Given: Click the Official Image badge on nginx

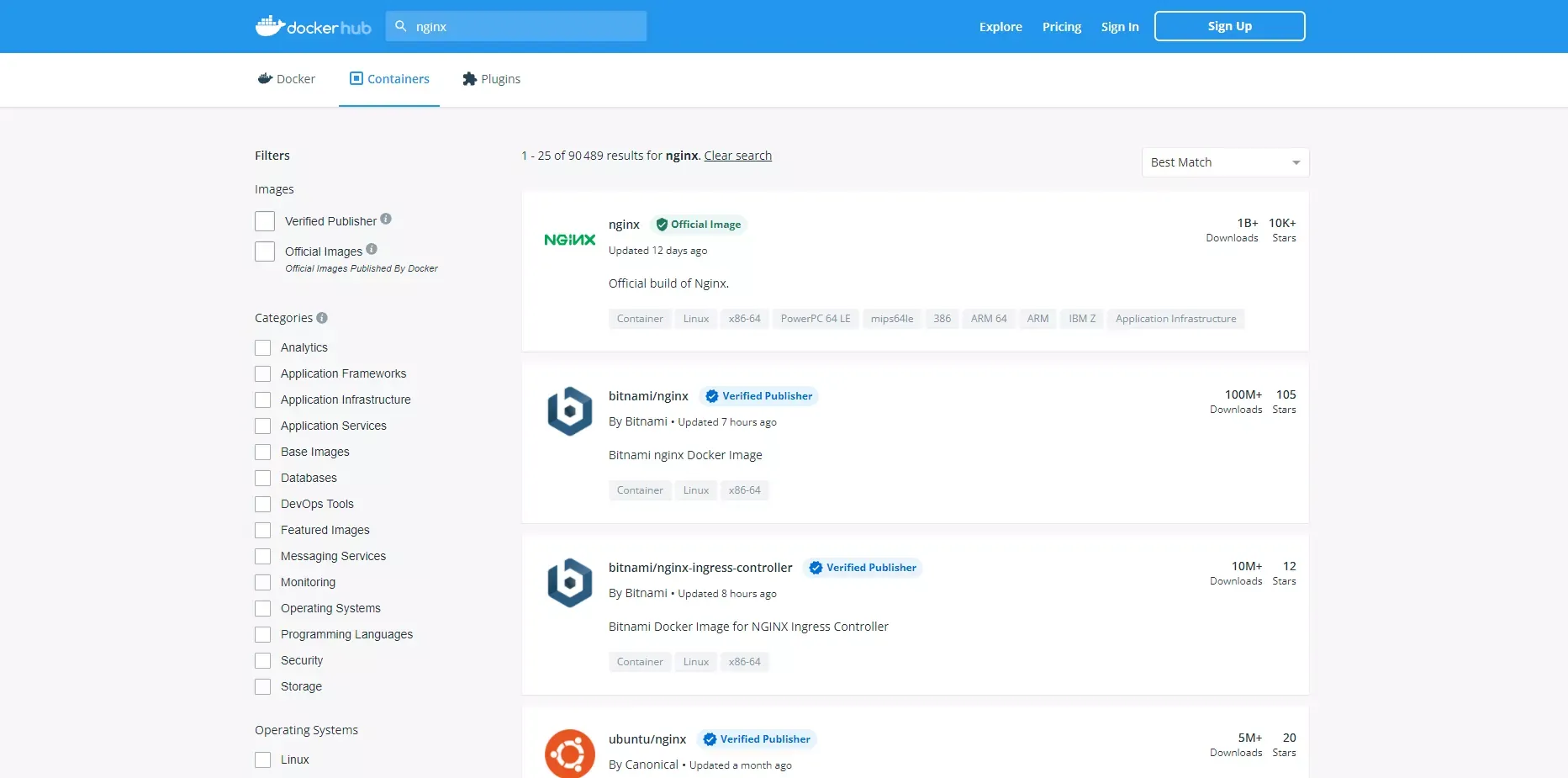Looking at the screenshot, I should point(698,224).
